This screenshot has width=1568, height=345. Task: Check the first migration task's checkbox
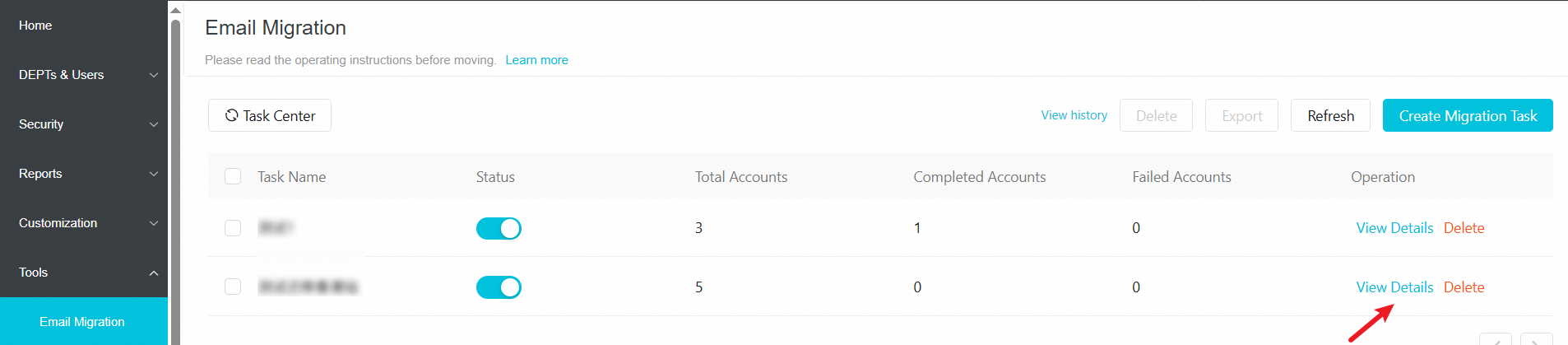233,228
